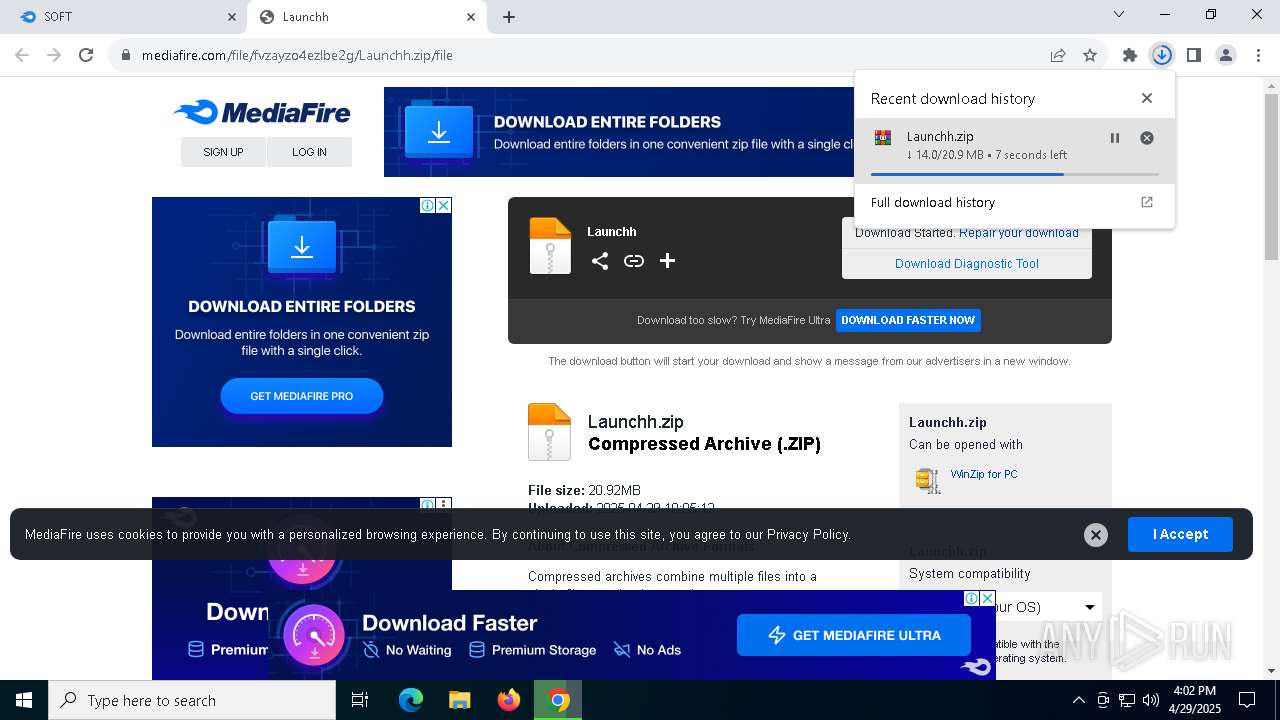The height and width of the screenshot is (720, 1280).
Task: Close the Launchh tab
Action: click(471, 17)
